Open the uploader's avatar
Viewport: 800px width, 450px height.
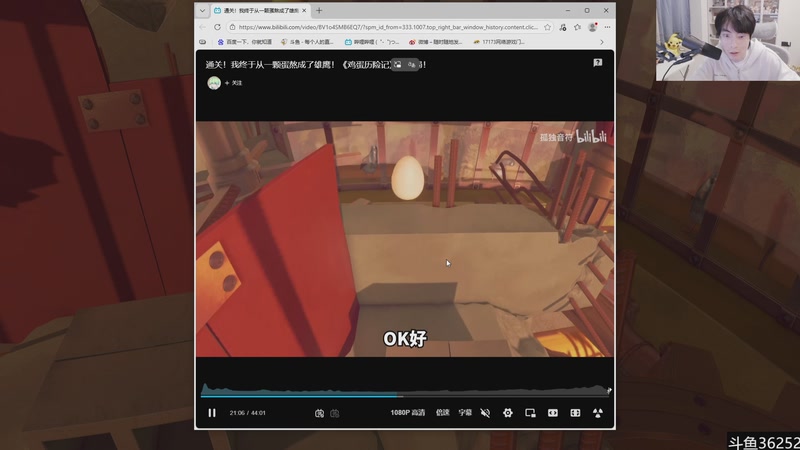(214, 83)
